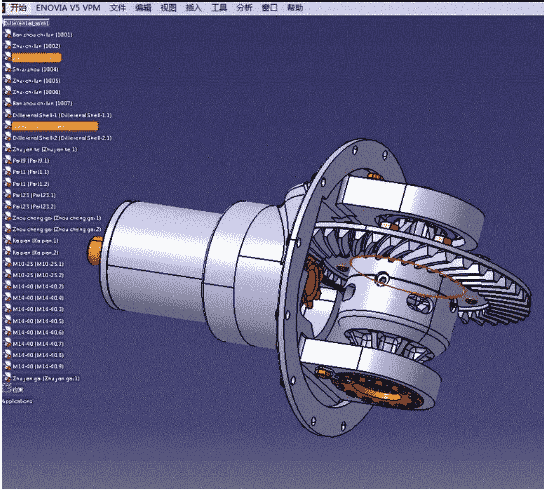Click the part icon of the (0006) row
The width and height of the screenshot is (544, 490).
pyautogui.click(x=8, y=91)
